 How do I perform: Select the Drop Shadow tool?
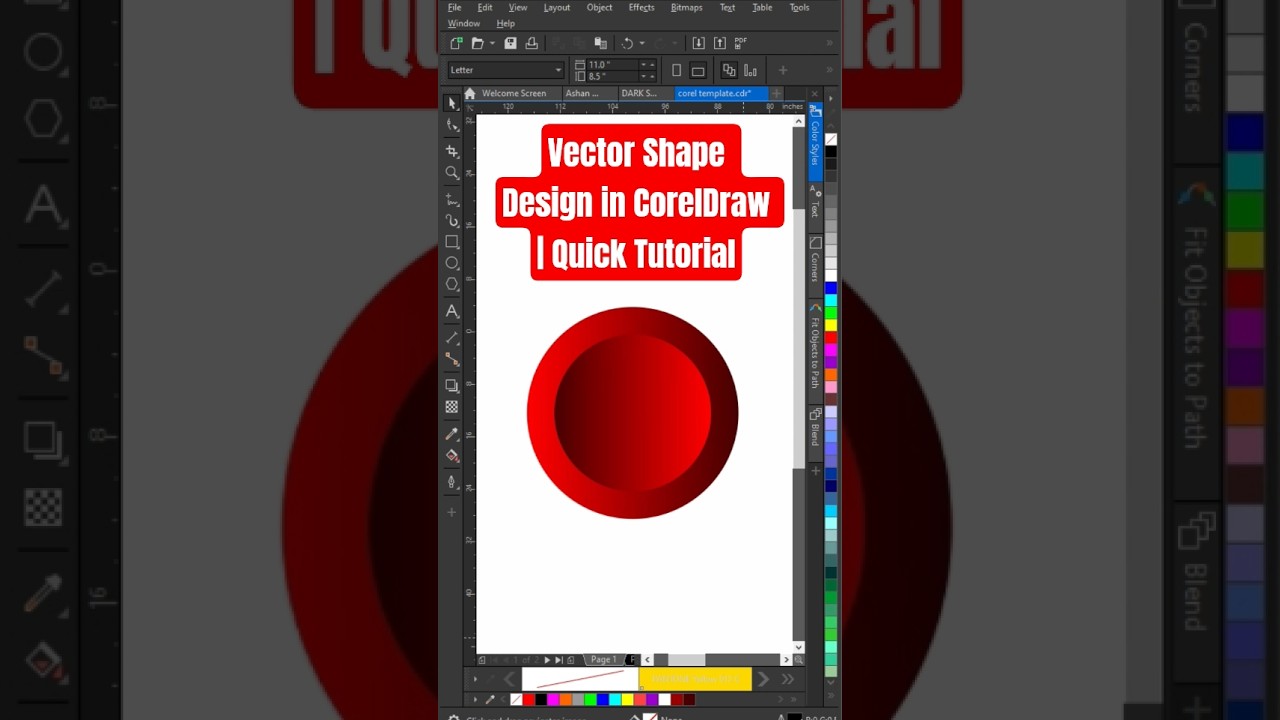click(x=452, y=385)
